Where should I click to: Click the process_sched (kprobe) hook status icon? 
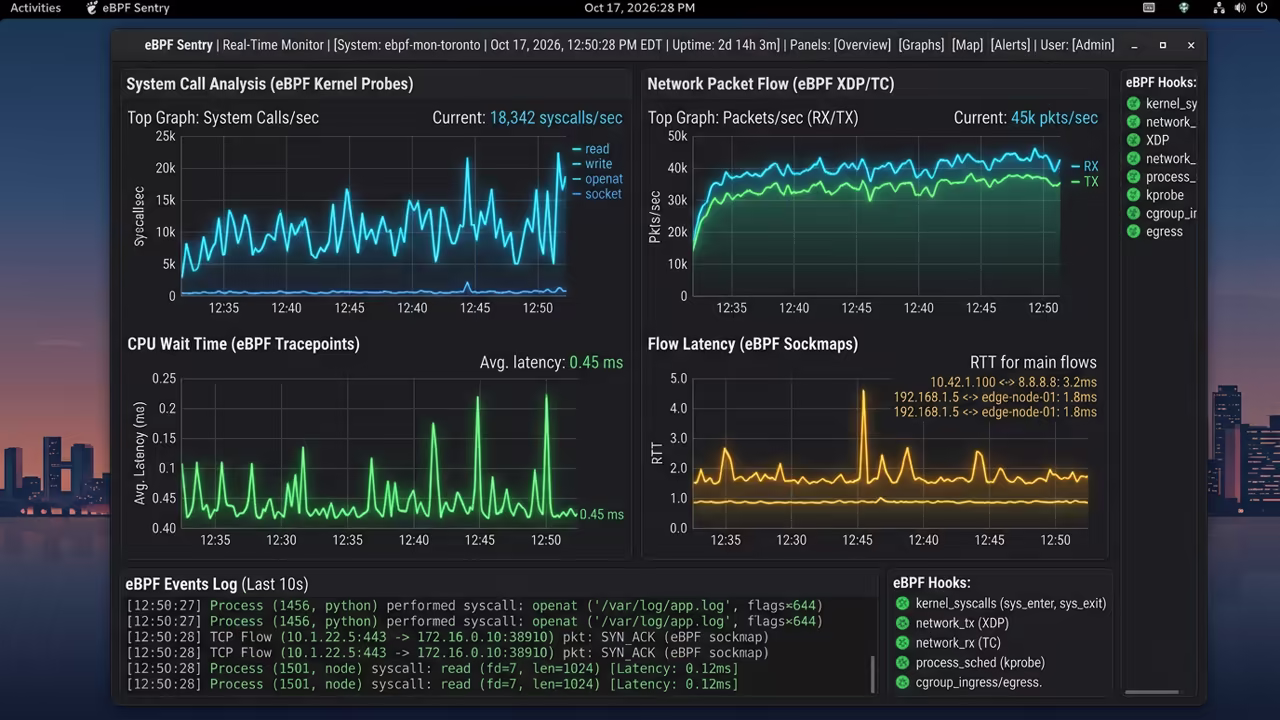pyautogui.click(x=902, y=662)
